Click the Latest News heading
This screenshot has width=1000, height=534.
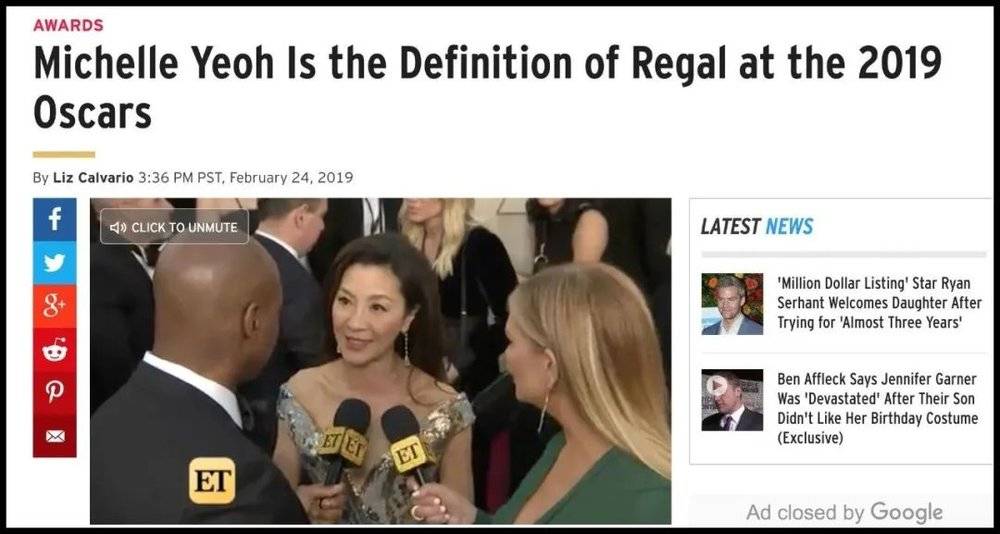click(757, 226)
